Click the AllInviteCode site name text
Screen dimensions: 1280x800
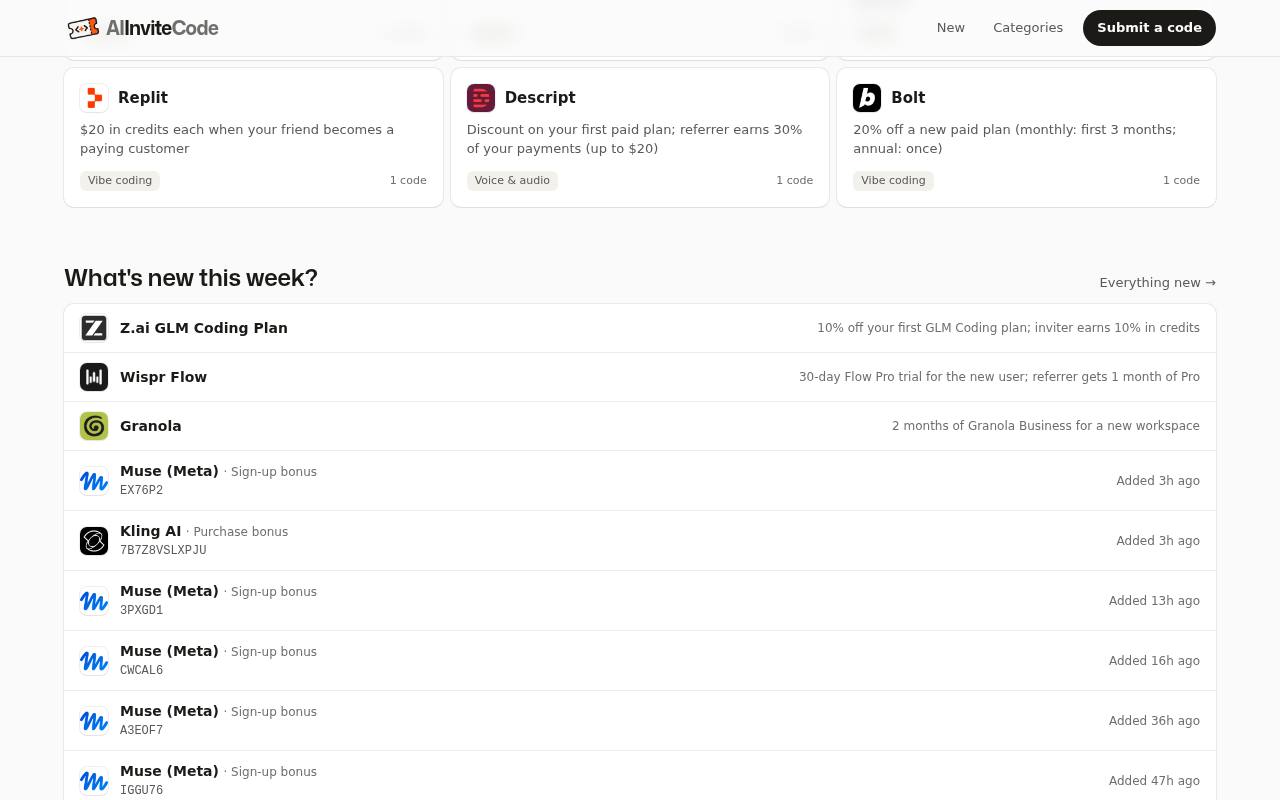[162, 28]
